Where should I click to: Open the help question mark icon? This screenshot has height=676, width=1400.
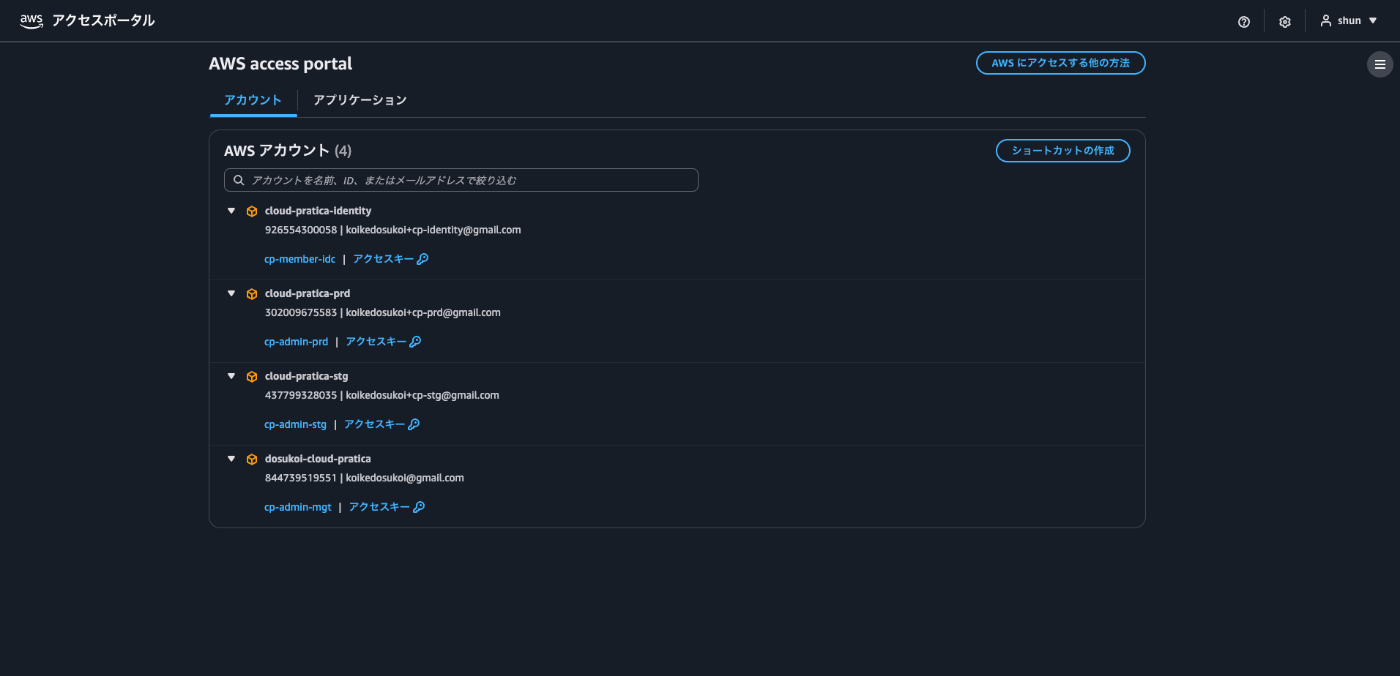(1244, 21)
